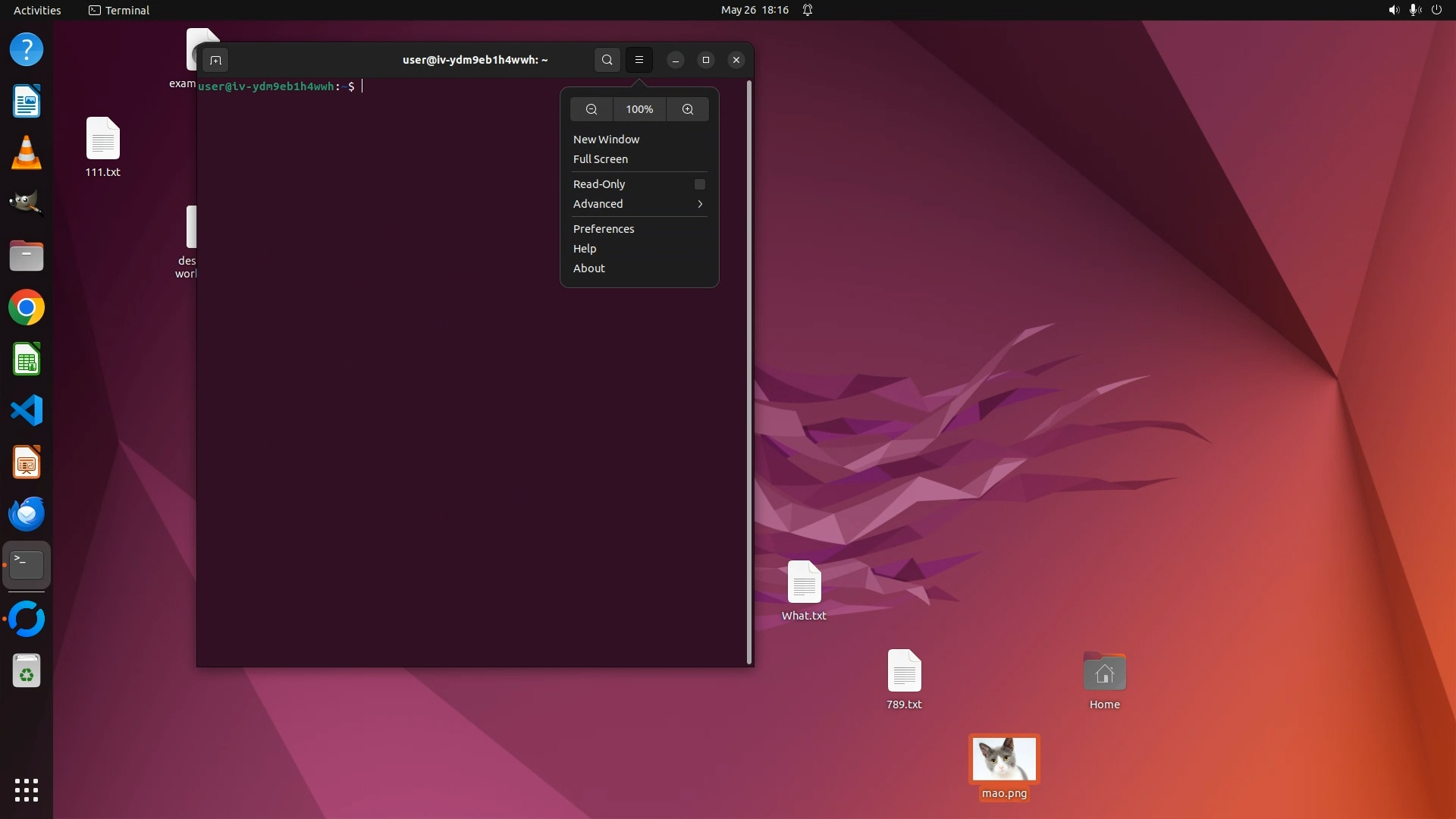Toggle the hamburger menu button
This screenshot has width=1456, height=819.
pyautogui.click(x=639, y=60)
